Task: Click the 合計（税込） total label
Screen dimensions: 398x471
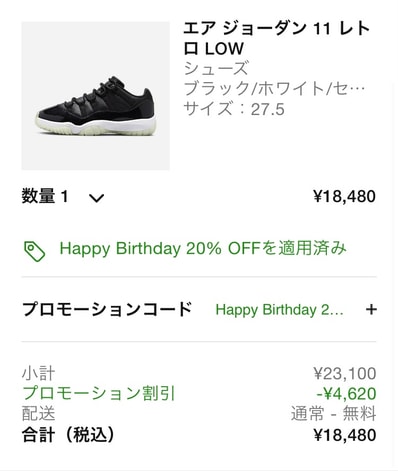Action: pyautogui.click(x=68, y=435)
